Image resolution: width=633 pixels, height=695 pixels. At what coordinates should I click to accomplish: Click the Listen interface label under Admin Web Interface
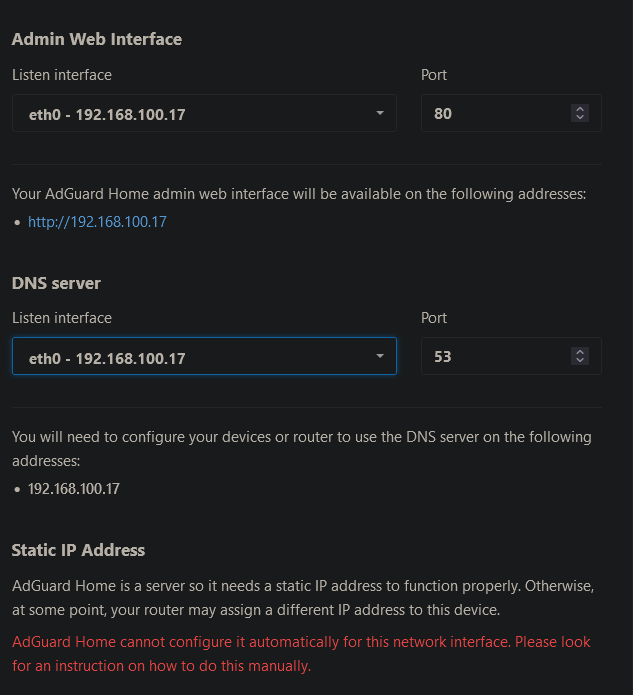click(x=62, y=75)
